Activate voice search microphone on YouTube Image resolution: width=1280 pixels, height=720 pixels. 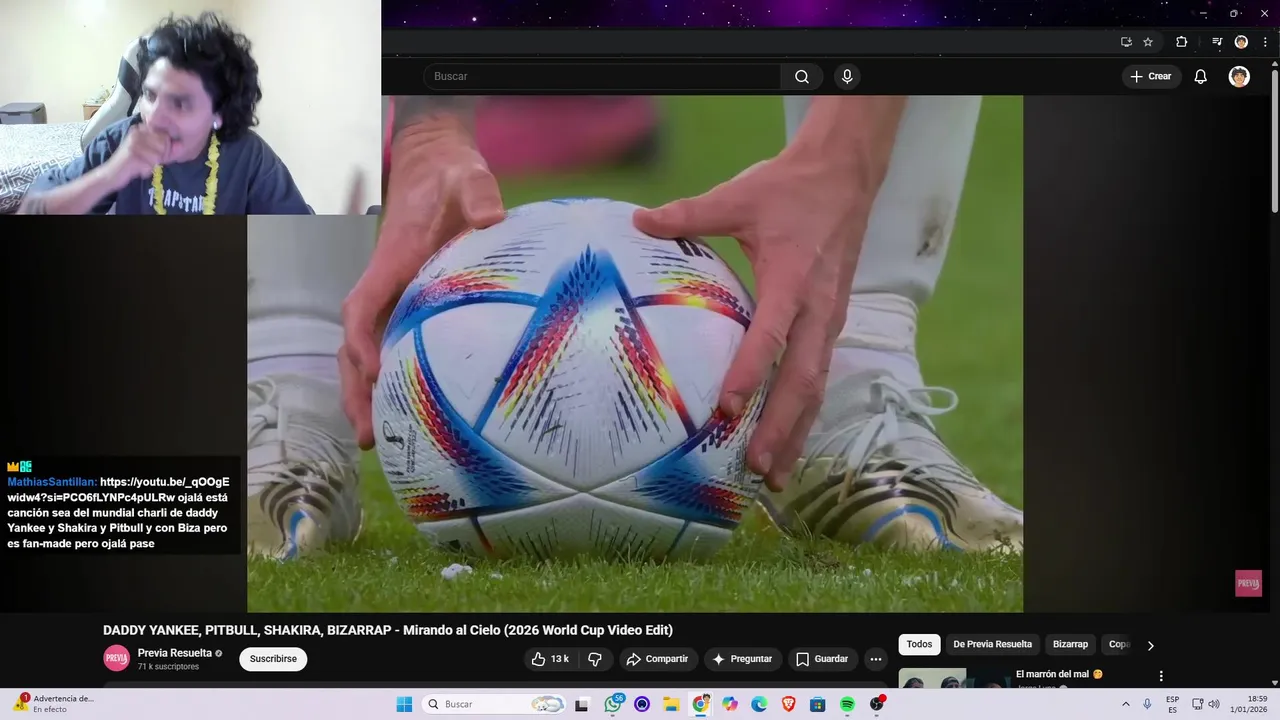tap(847, 77)
